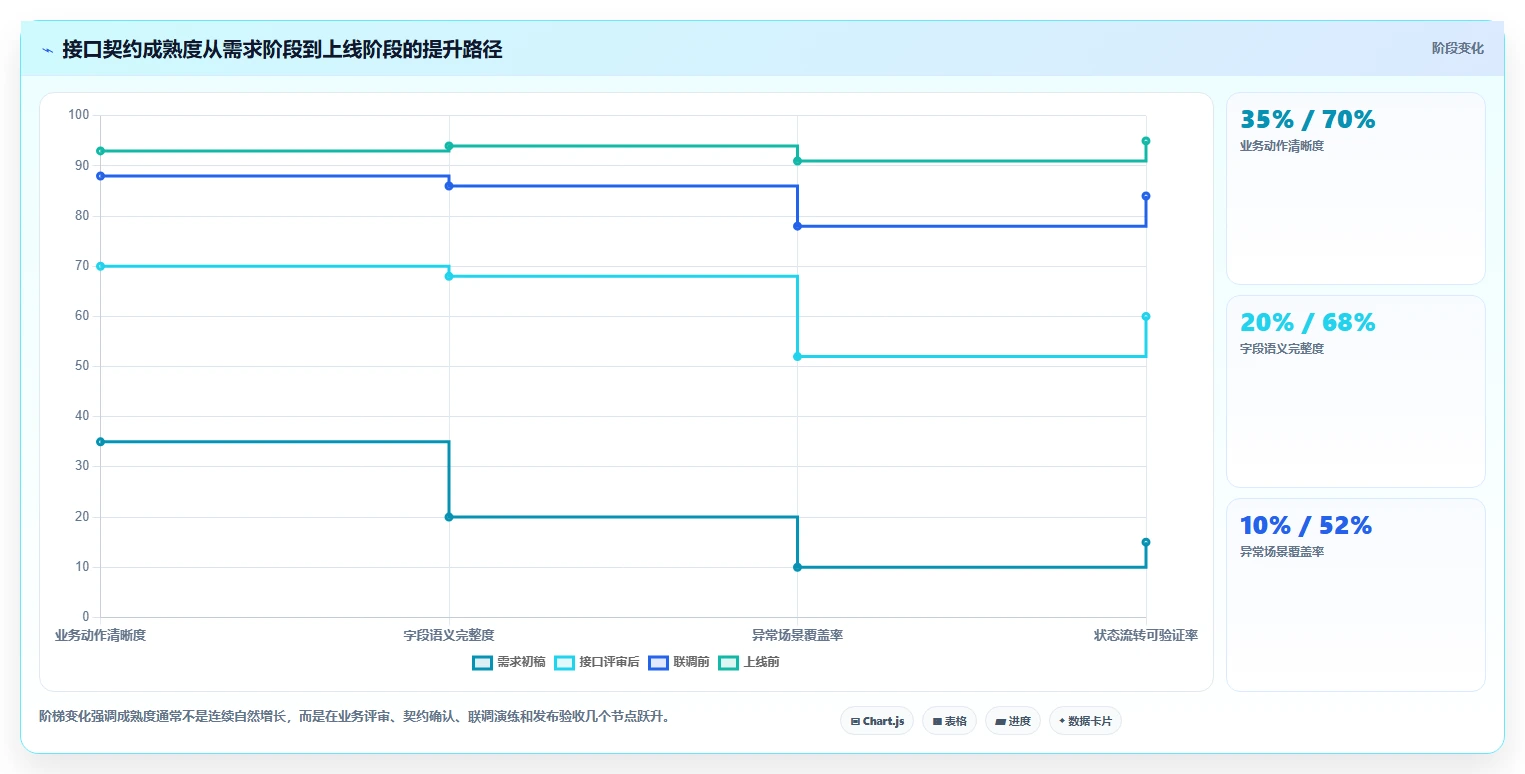Select the 上线前 point at 字段语义完整度 (94)
This screenshot has height=774, width=1525.
(x=449, y=146)
